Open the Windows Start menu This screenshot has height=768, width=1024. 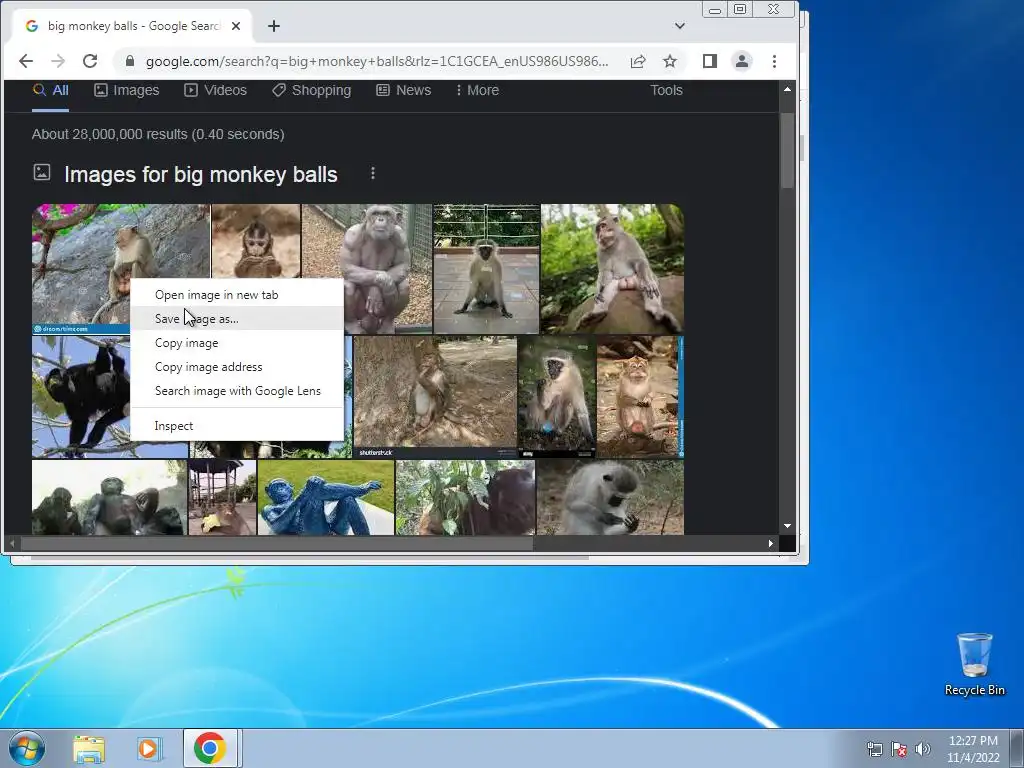tap(27, 748)
